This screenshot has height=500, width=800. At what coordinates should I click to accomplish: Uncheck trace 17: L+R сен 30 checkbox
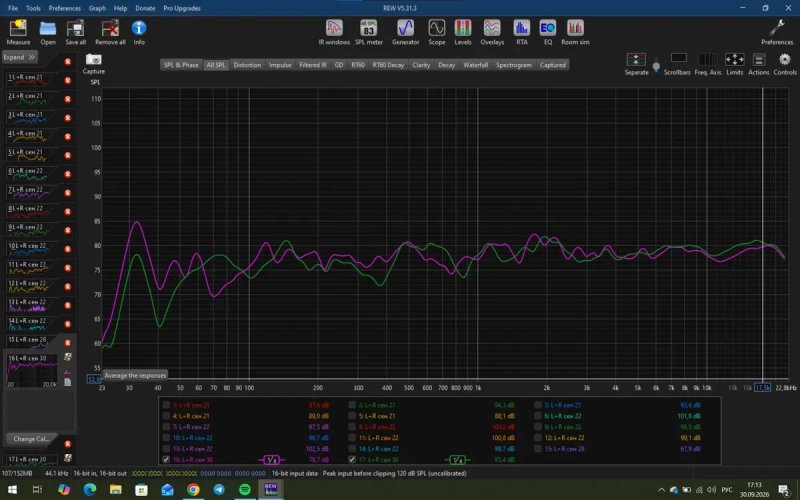(x=352, y=459)
